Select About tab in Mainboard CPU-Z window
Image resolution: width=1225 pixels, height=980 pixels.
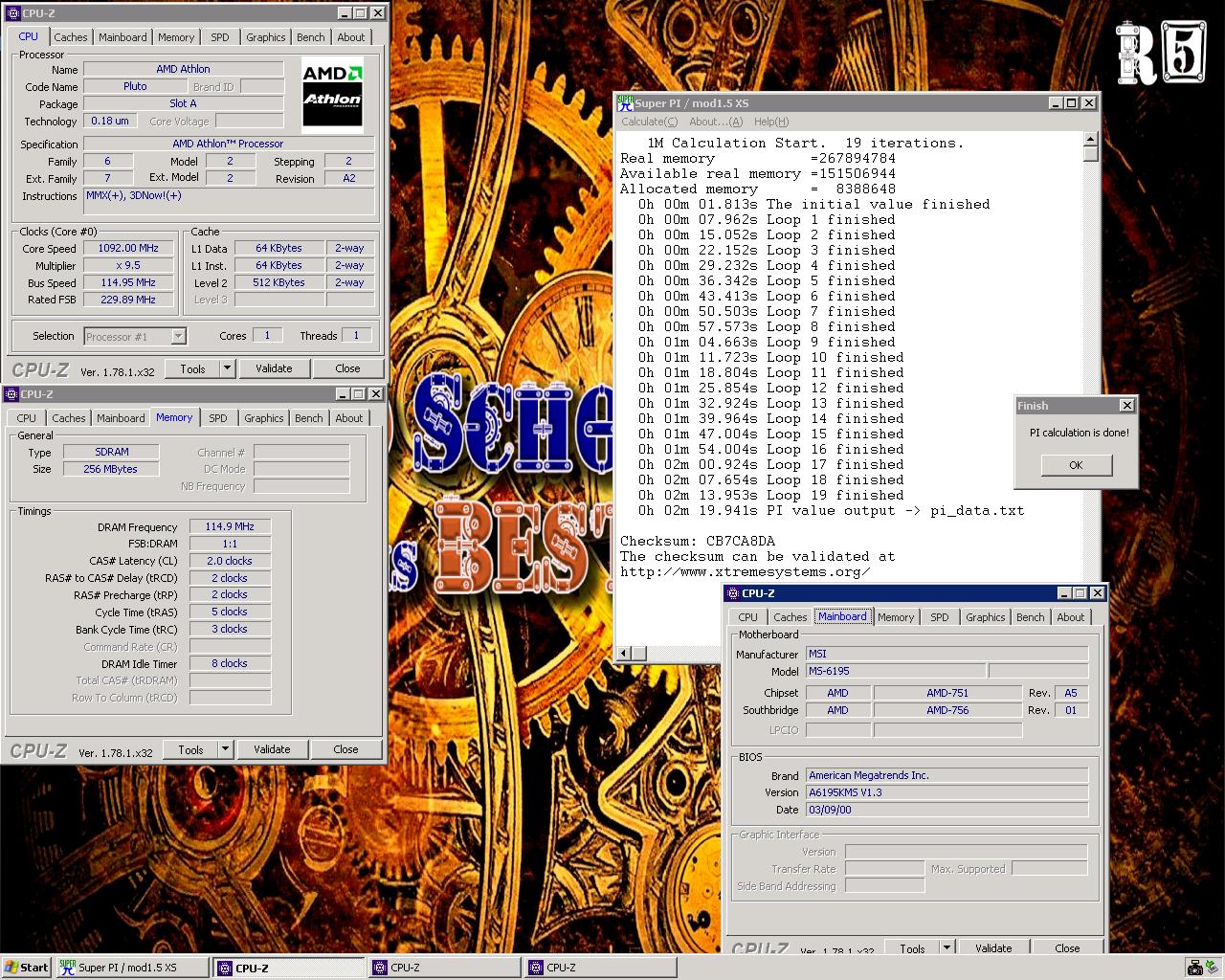1070,617
